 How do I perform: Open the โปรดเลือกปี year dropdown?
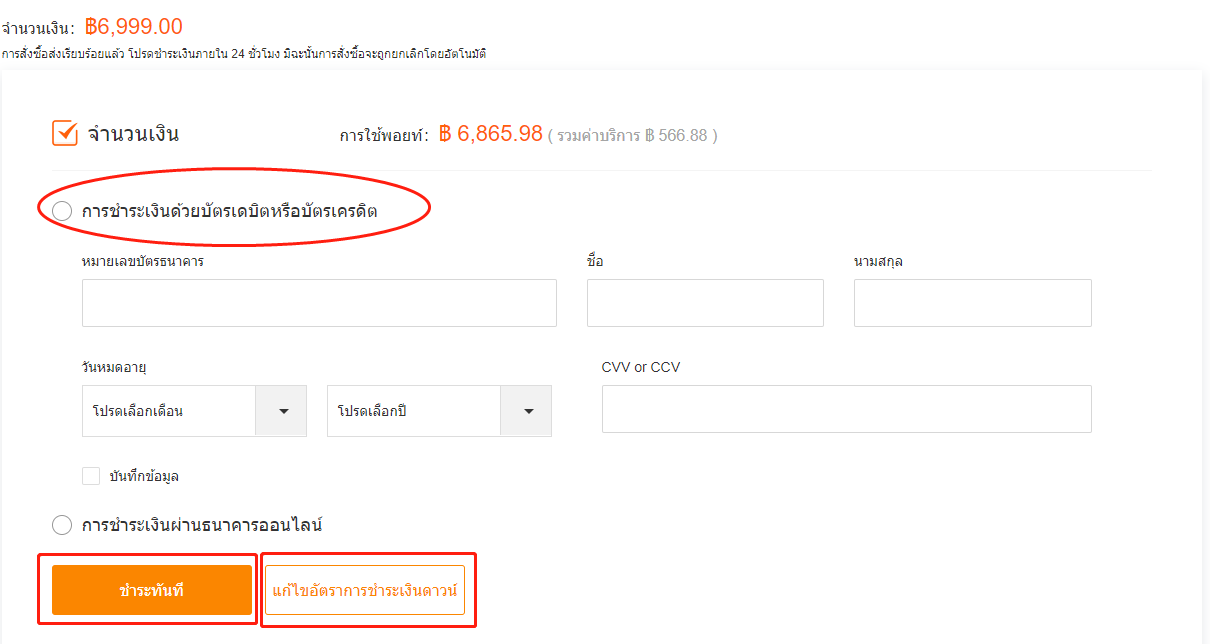pyautogui.click(x=439, y=411)
